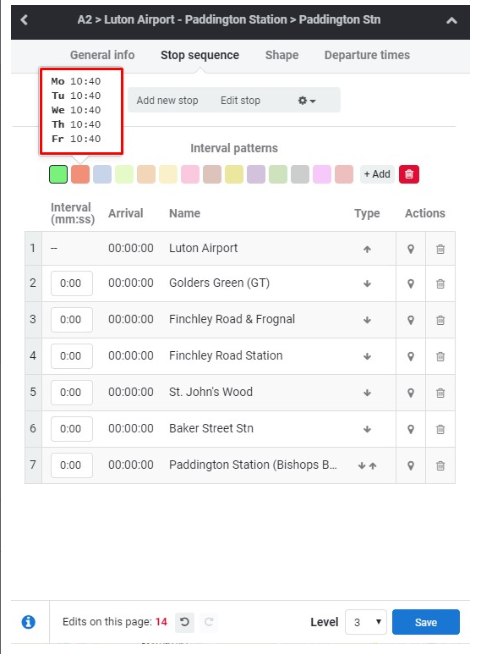Viewport: 477px width, 654px height.
Task: Click Add new stop button
Action: point(167,101)
